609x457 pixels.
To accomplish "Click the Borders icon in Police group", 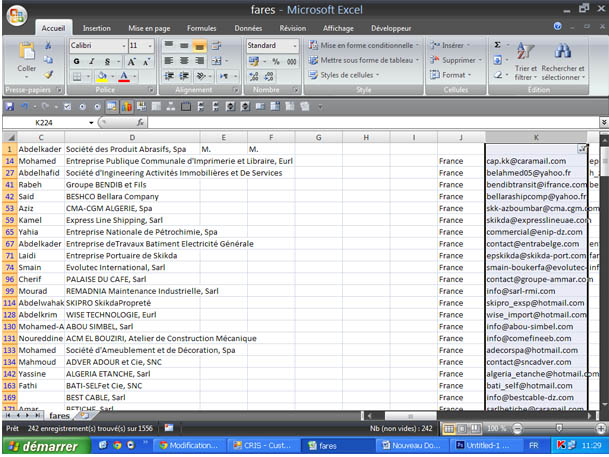I will [77, 76].
